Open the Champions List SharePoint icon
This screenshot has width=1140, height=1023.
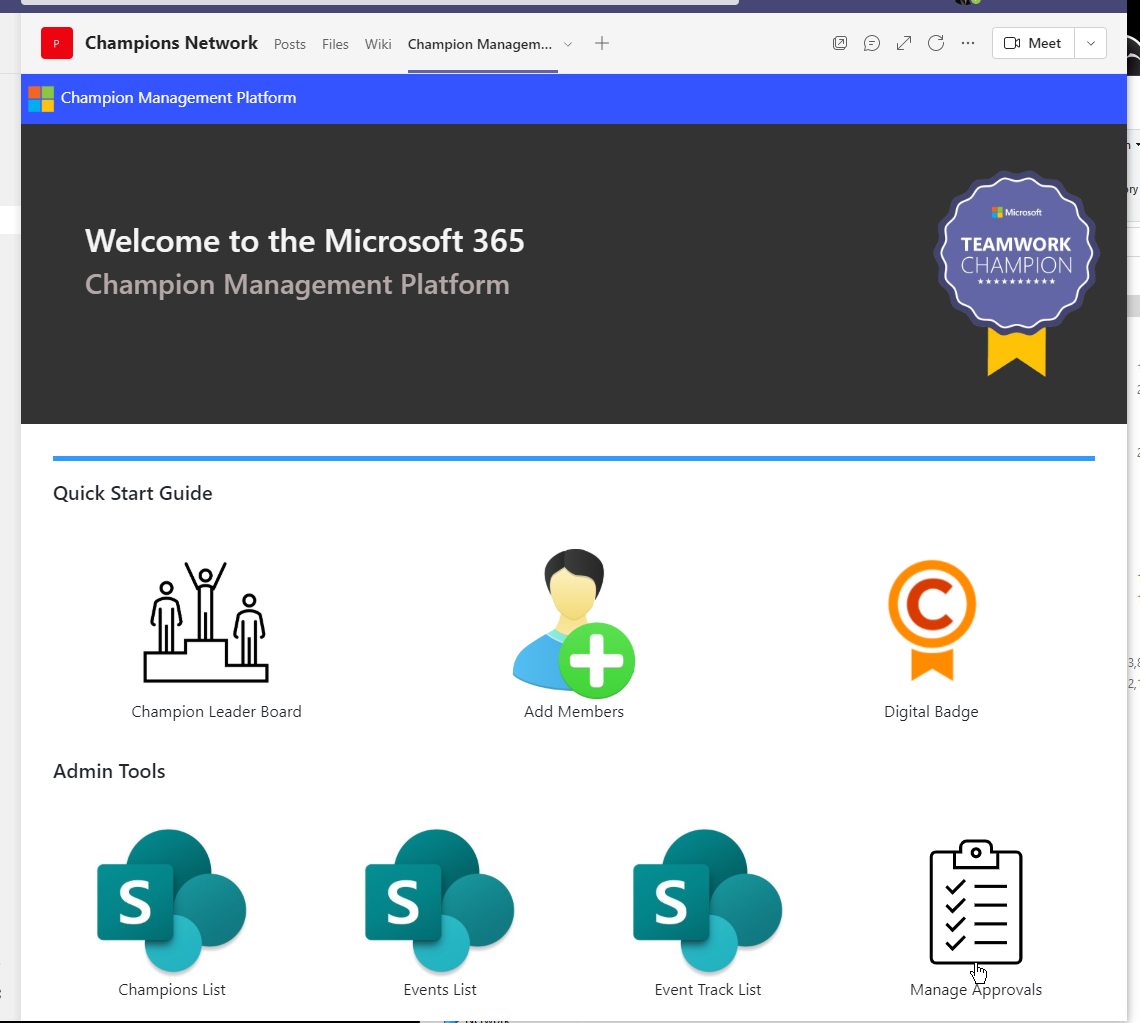[170, 900]
